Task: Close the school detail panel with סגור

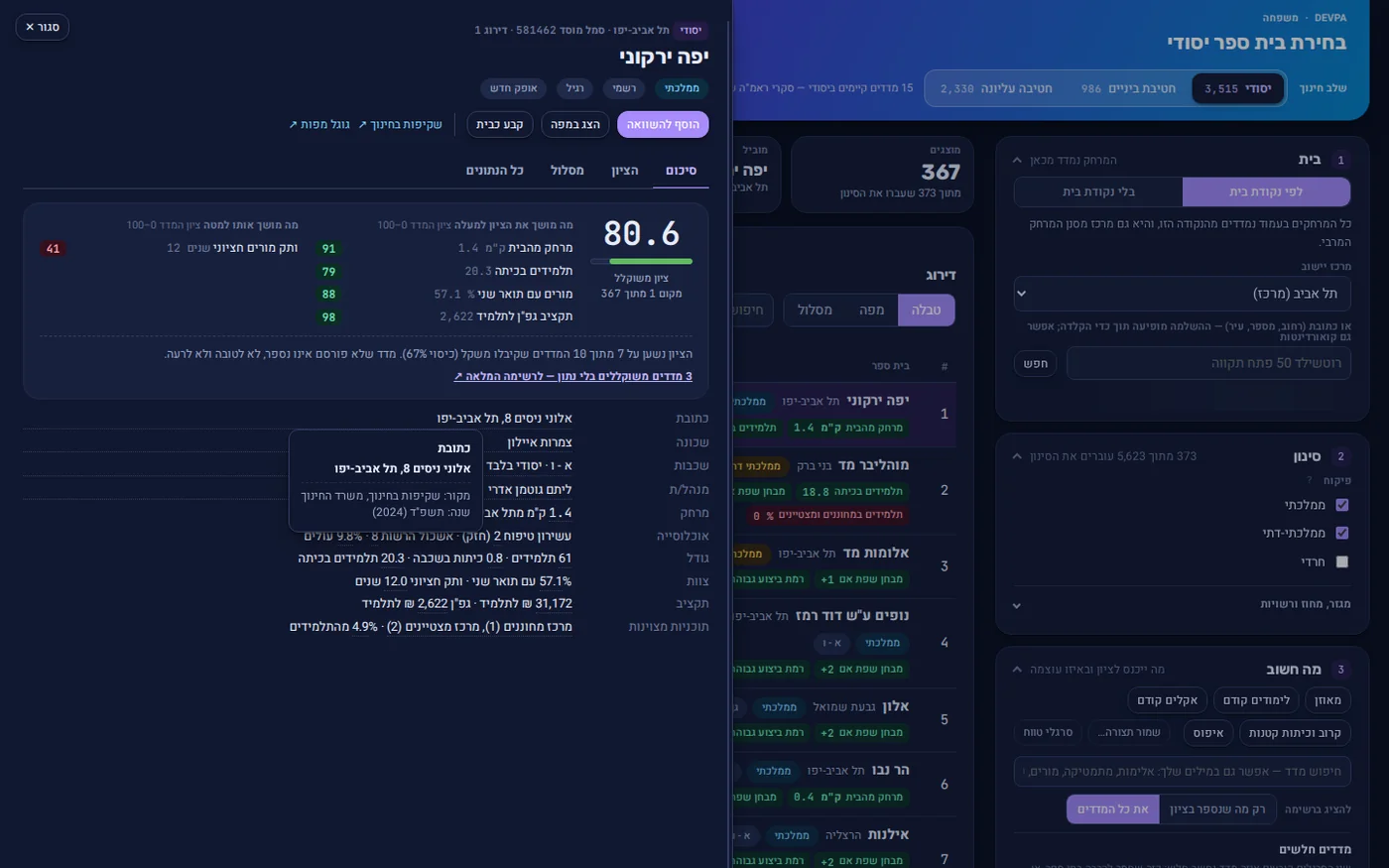Action: click(43, 27)
